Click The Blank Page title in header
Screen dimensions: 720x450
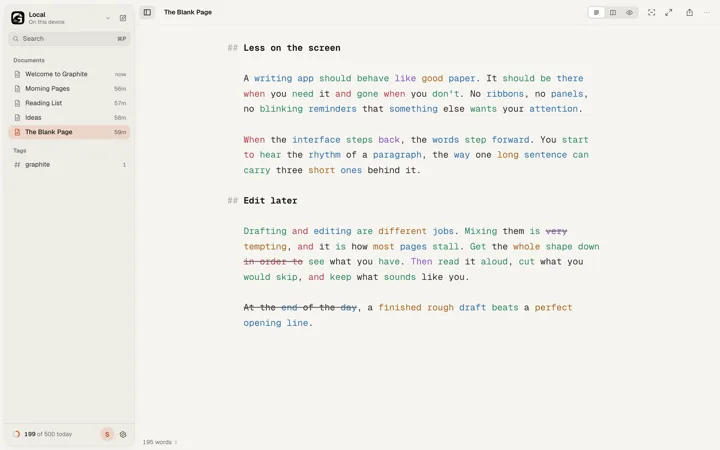point(188,12)
